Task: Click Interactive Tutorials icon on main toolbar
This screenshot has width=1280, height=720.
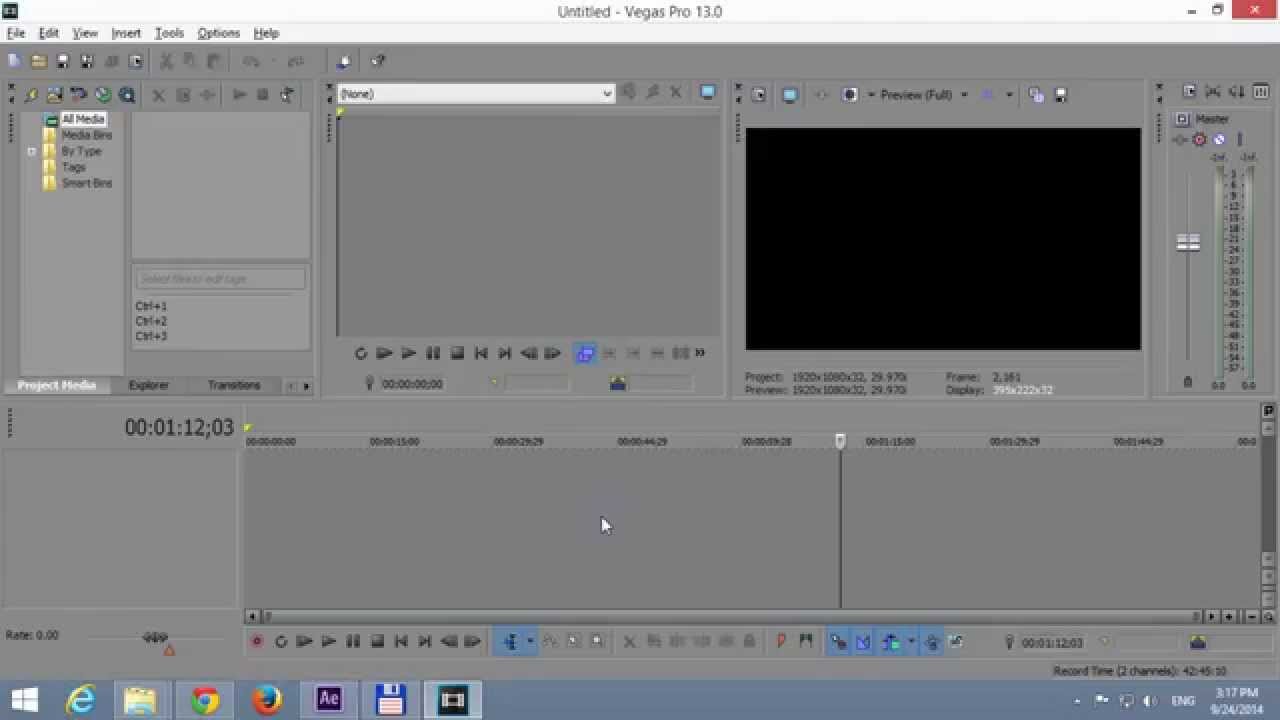Action: coord(344,61)
